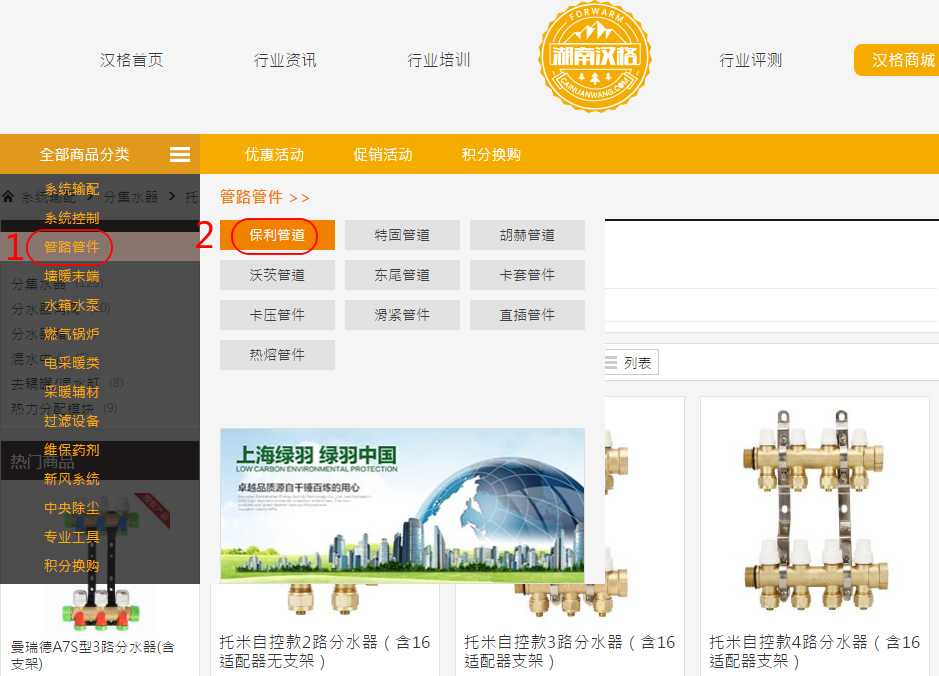
Task: Choose 东尾管道 subcategory
Action: tap(402, 275)
